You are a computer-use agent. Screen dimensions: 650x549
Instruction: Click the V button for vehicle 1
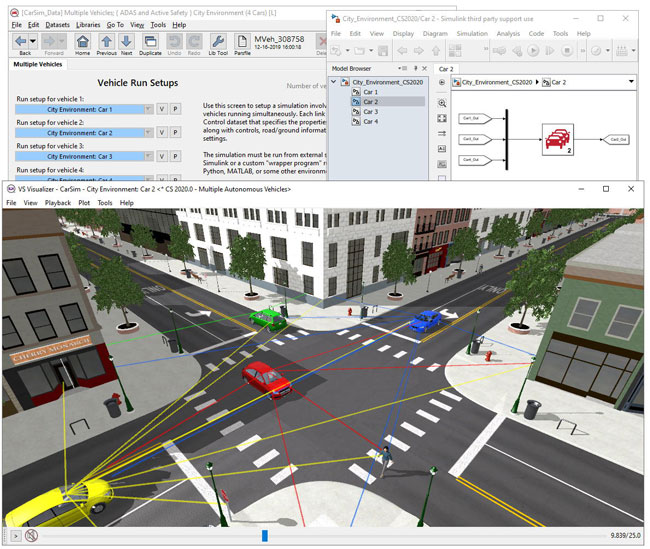click(x=162, y=109)
